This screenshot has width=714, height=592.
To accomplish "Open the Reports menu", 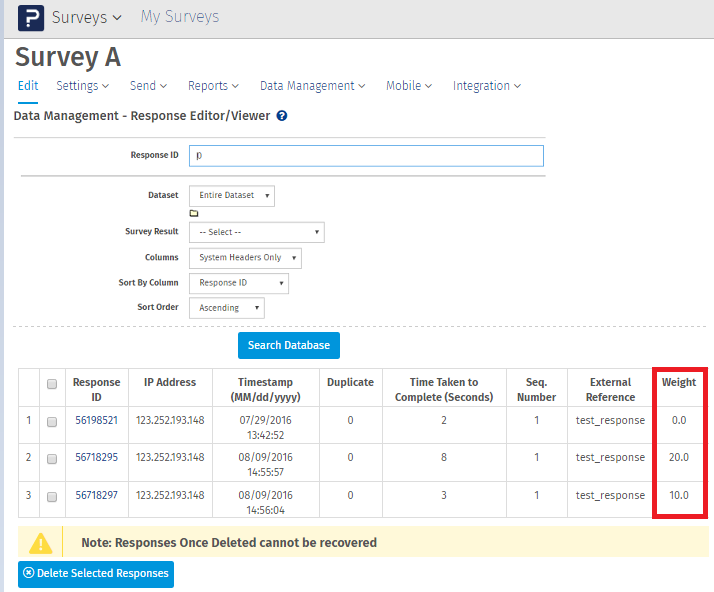I will [213, 86].
